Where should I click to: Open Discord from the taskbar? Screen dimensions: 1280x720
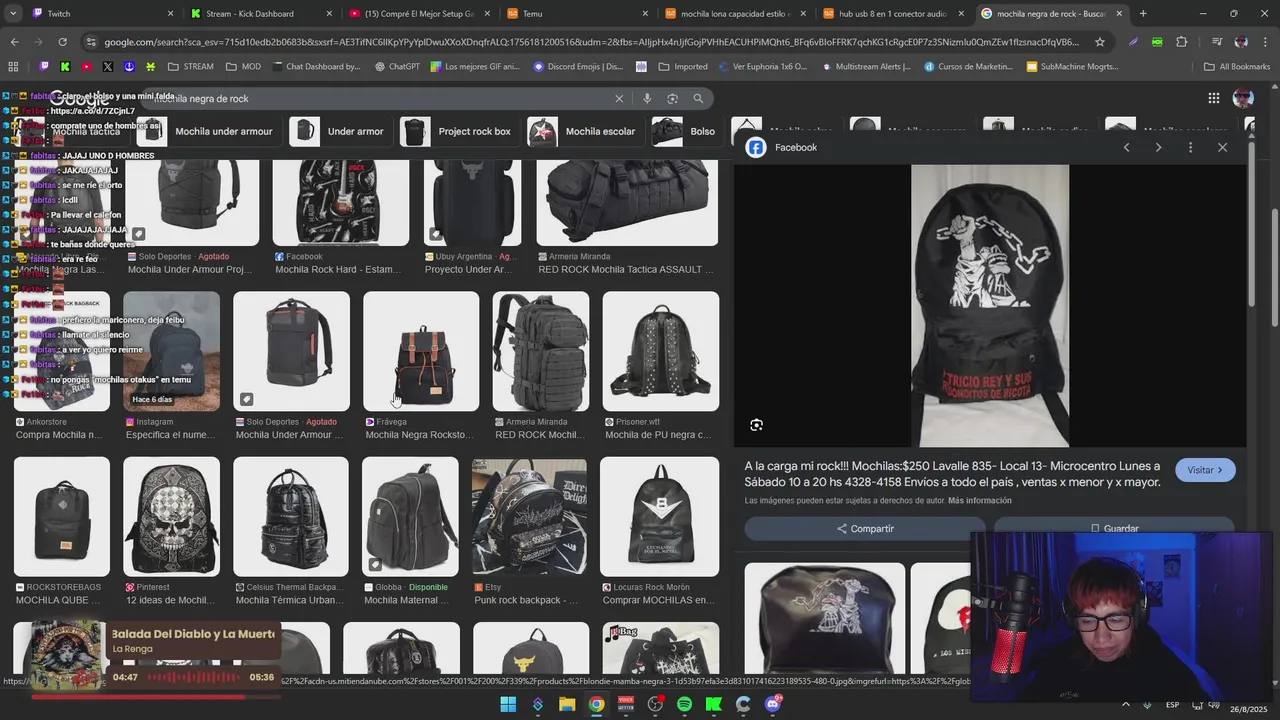click(772, 704)
